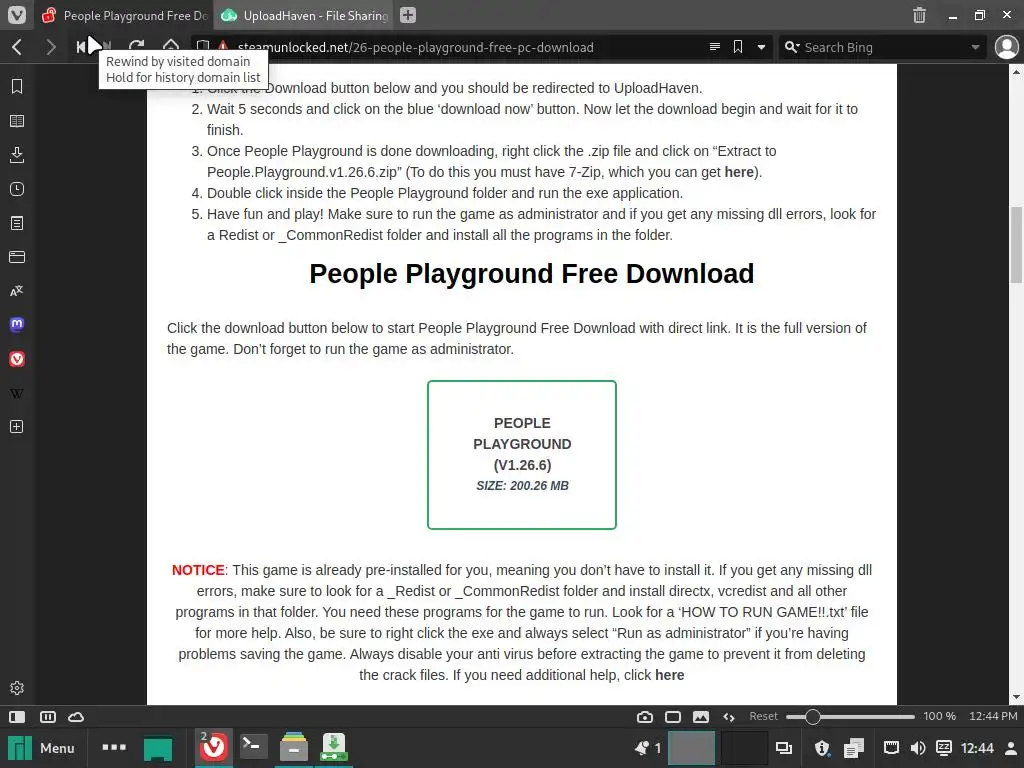
Task: Go back one page
Action: point(18,47)
